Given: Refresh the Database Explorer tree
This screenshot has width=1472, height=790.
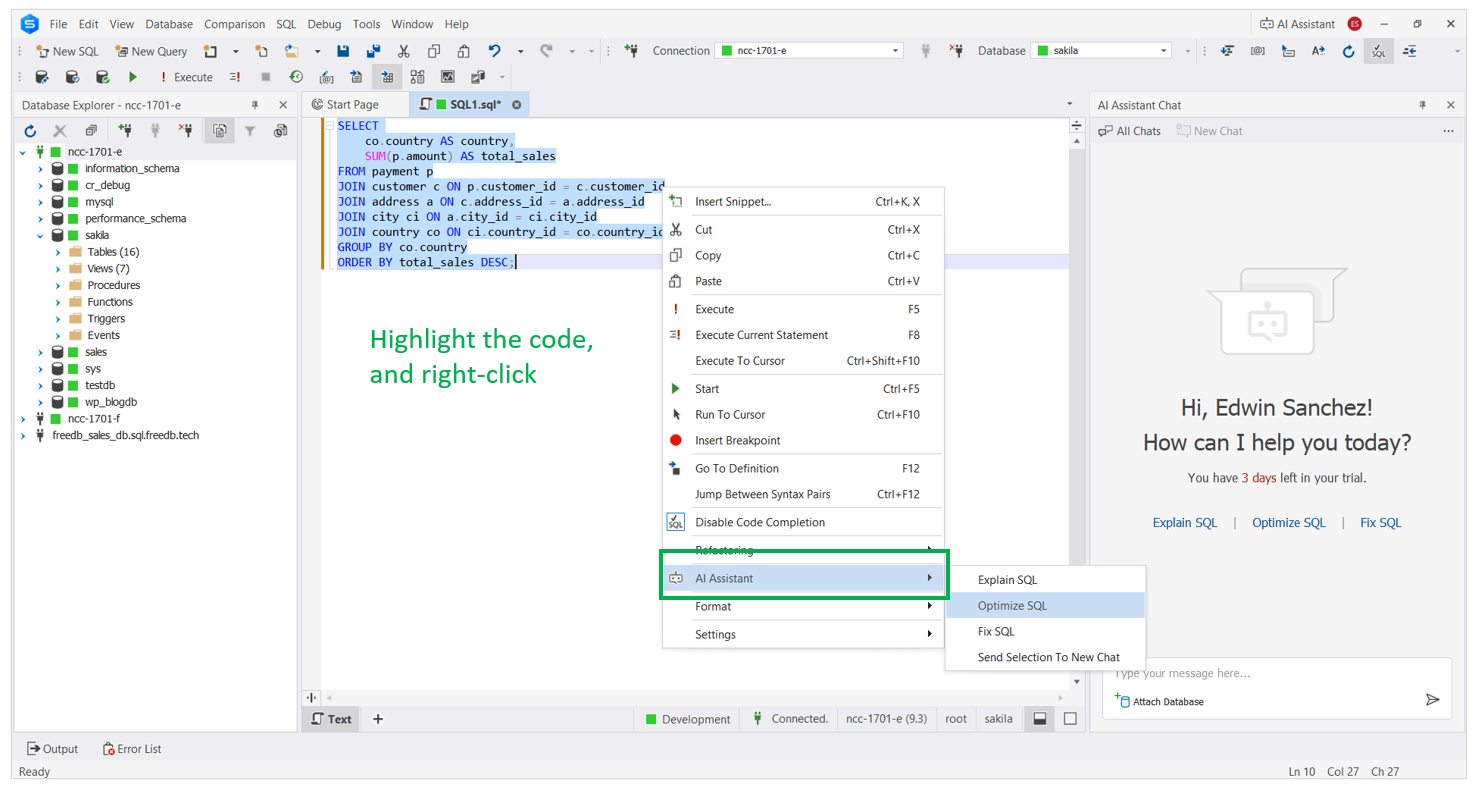Looking at the screenshot, I should (30, 130).
